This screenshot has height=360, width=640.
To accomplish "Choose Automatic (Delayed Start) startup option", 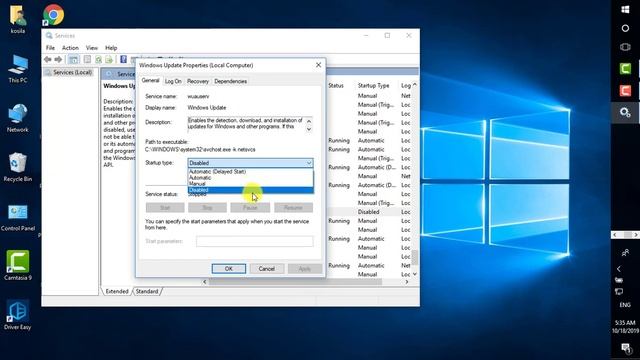I will pos(250,171).
